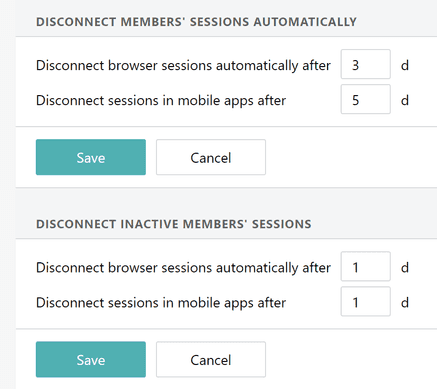Click the gray left margin strip
Screen dimensions: 437x389
click(8, 194)
